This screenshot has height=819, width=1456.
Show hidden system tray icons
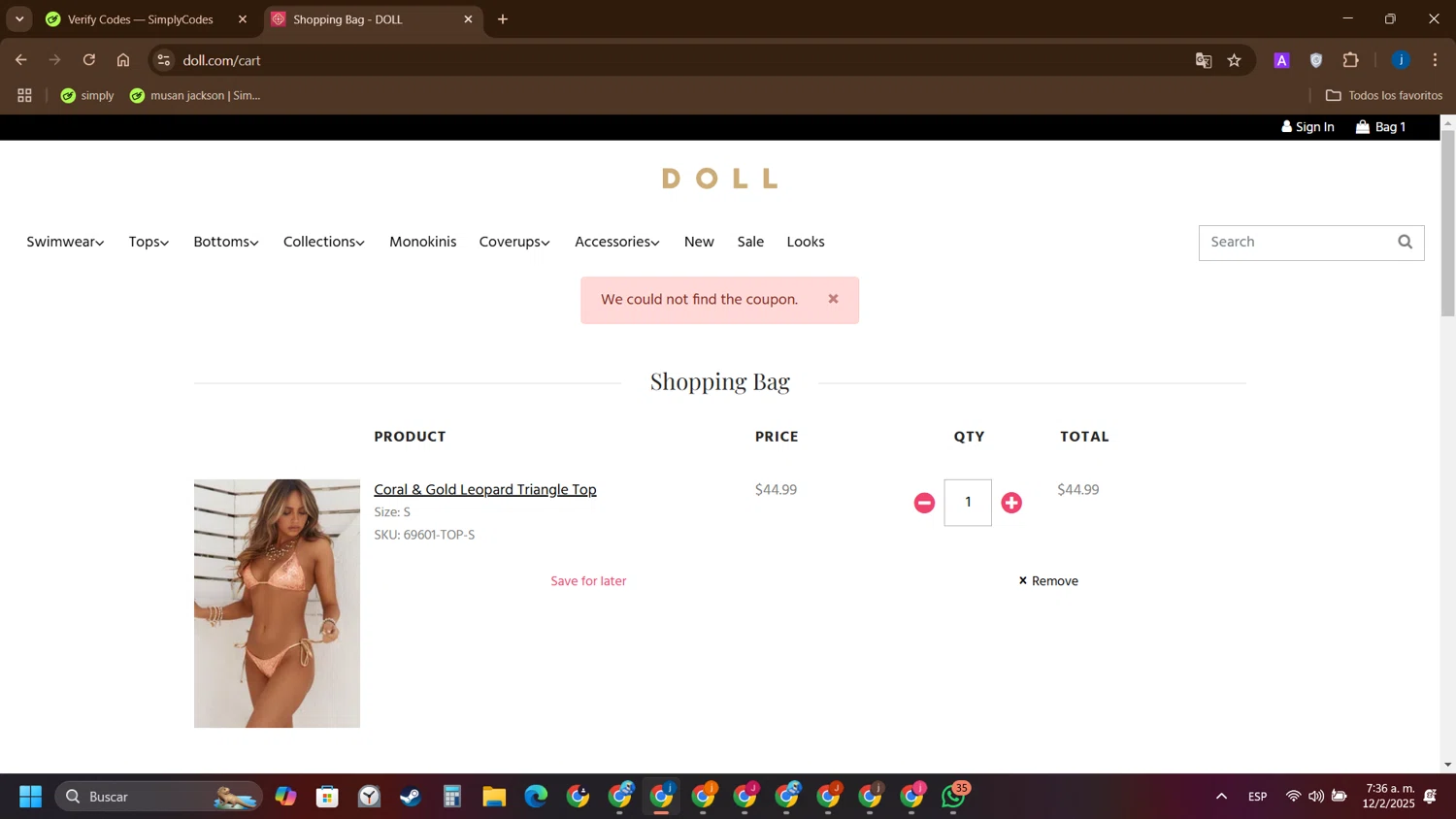1221,797
